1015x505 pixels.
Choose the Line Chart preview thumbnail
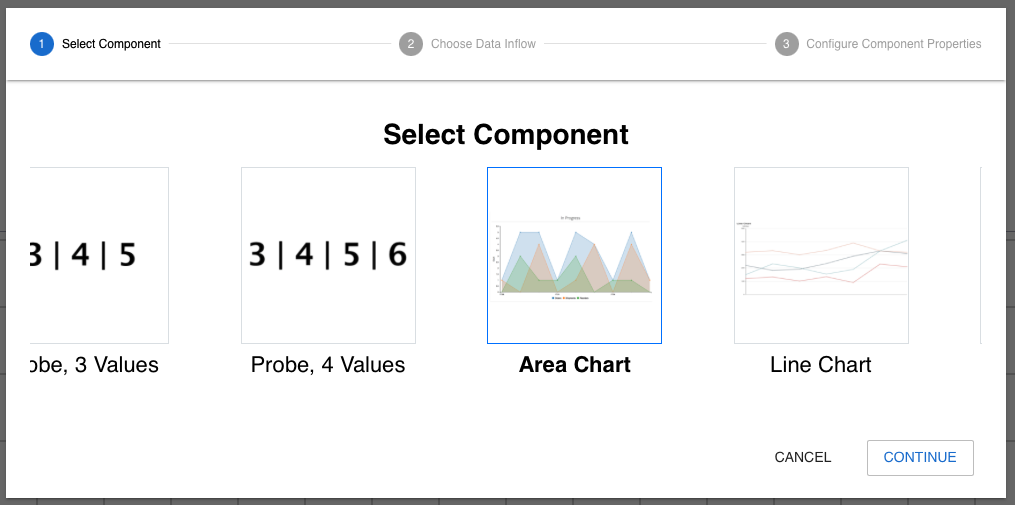pyautogui.click(x=821, y=255)
